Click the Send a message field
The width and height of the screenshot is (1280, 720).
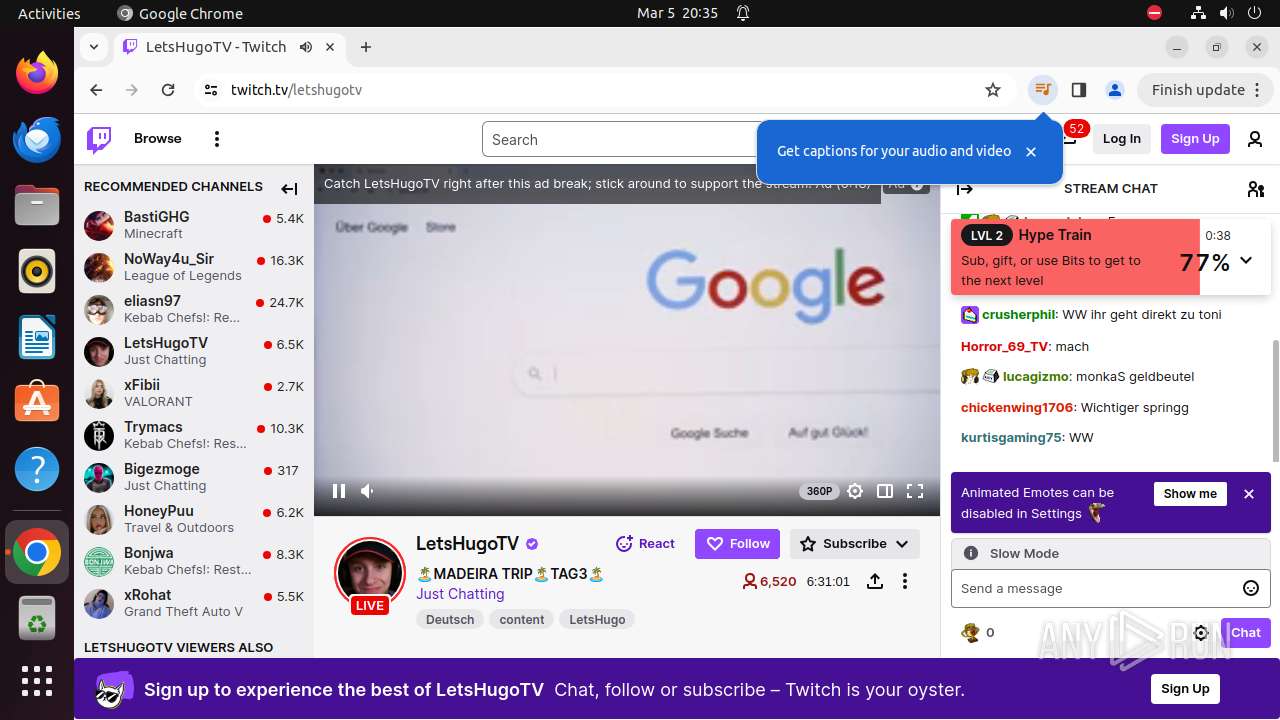tap(1110, 588)
